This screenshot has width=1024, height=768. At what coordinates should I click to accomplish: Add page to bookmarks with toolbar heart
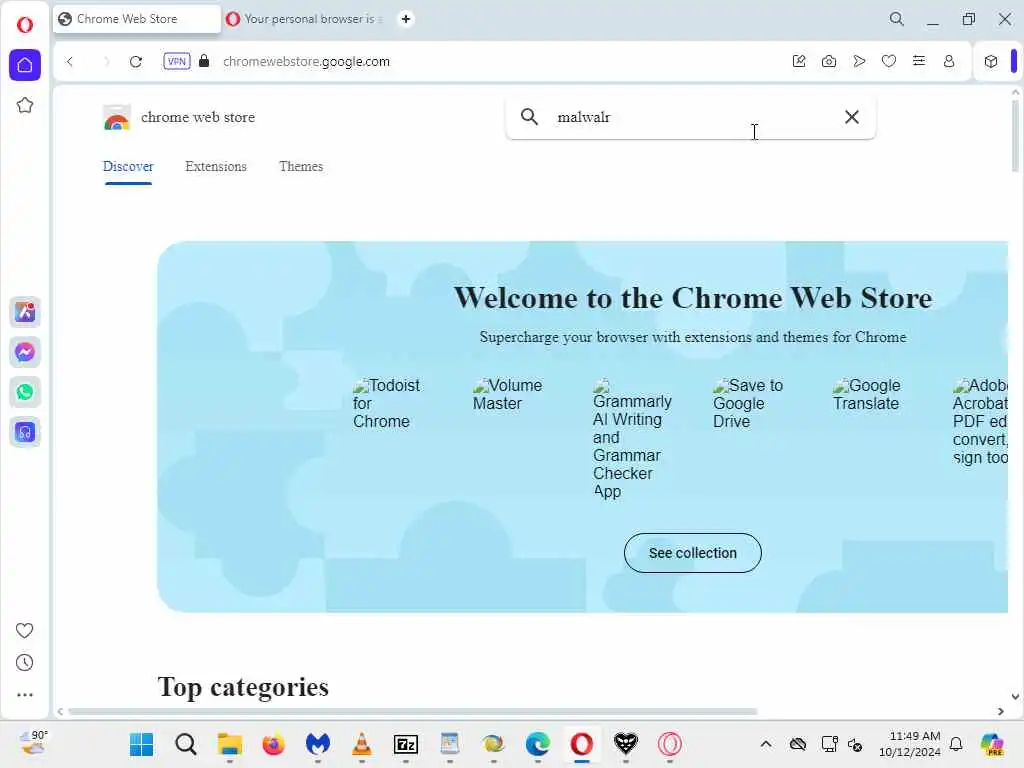tap(889, 61)
